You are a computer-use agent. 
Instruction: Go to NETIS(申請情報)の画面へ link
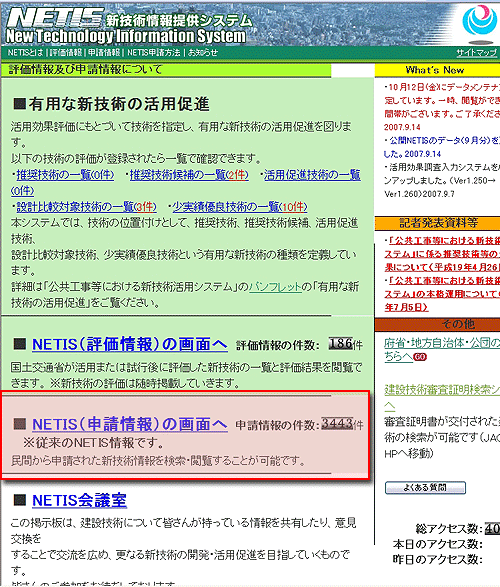point(130,424)
